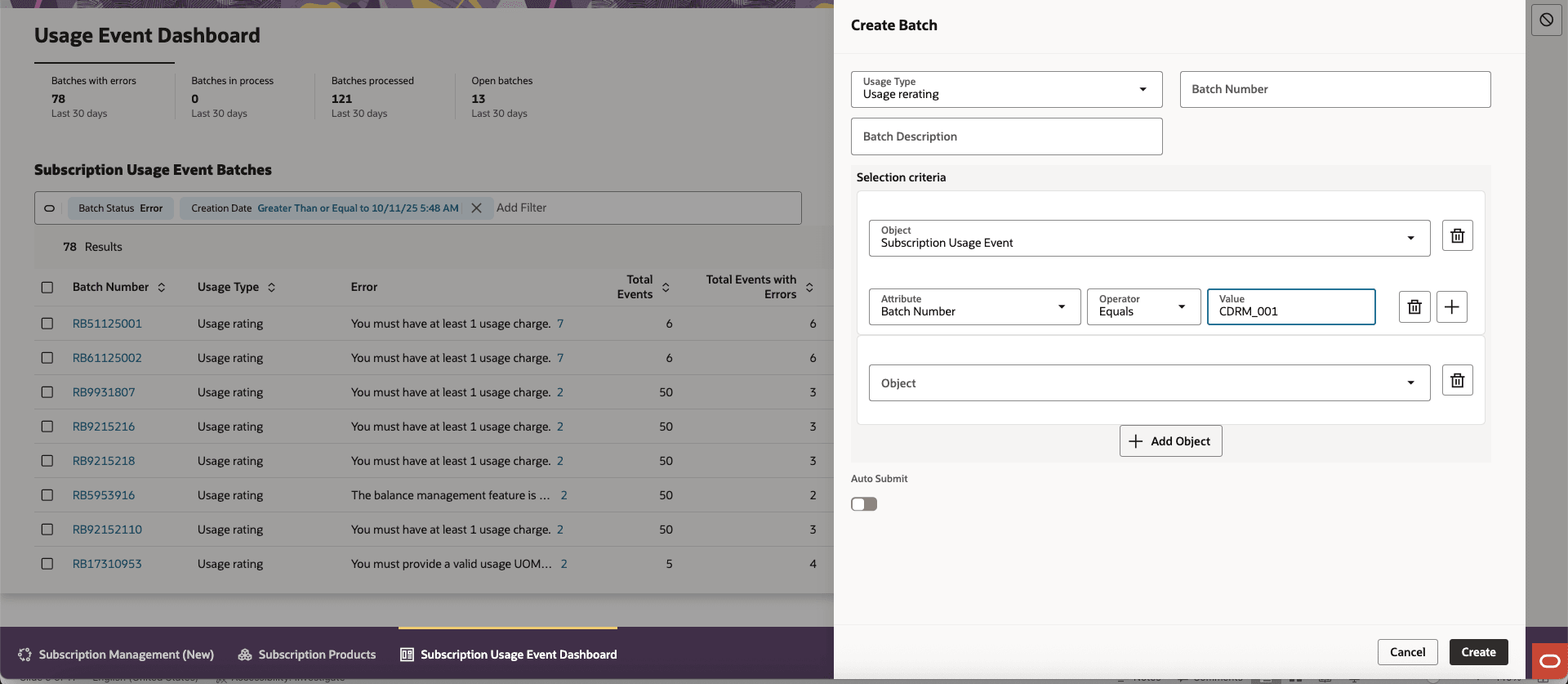This screenshot has height=684, width=1568.
Task: Sort by Total Events with Errors arrows
Action: tap(809, 288)
